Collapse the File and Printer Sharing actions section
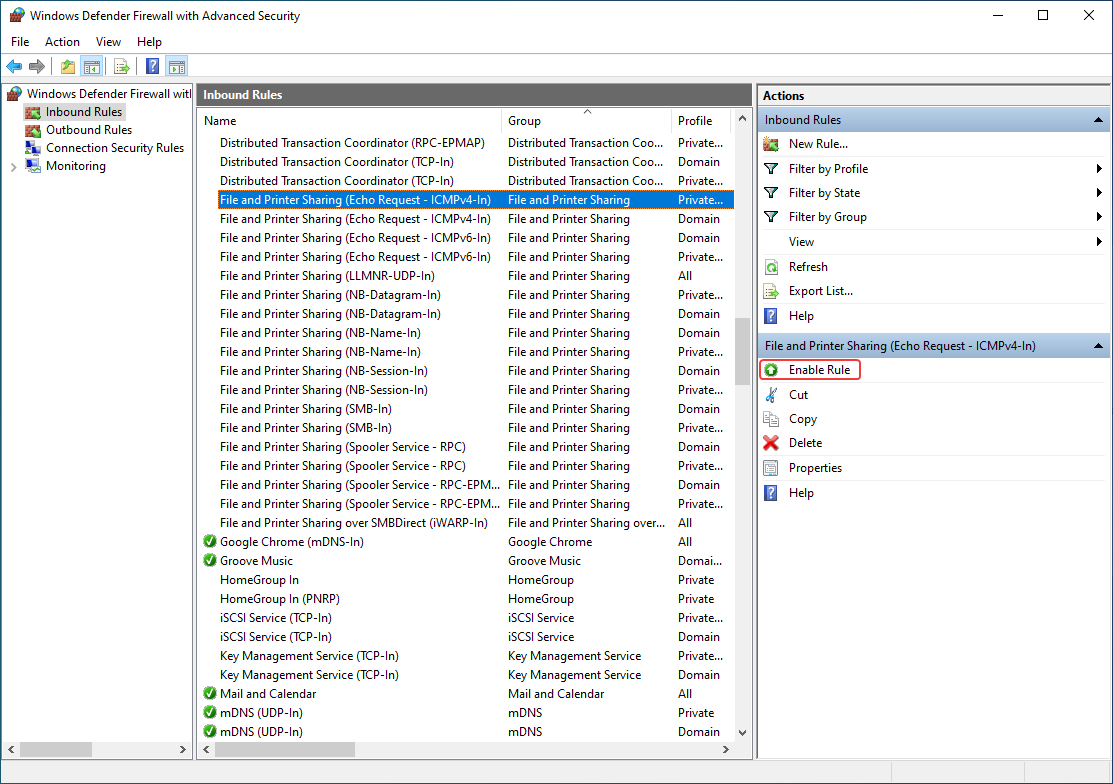This screenshot has height=784, width=1113. (x=1098, y=346)
